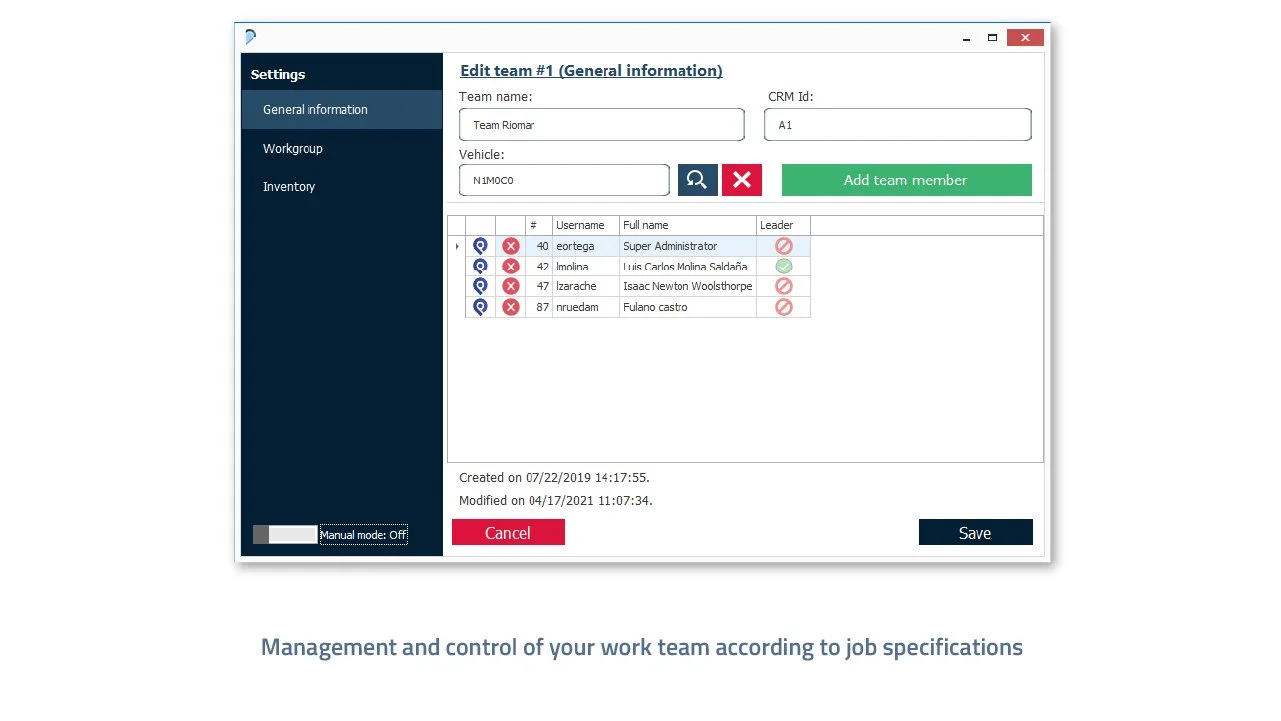Click the vehicle search magnifier button
The height and width of the screenshot is (721, 1281).
697,180
